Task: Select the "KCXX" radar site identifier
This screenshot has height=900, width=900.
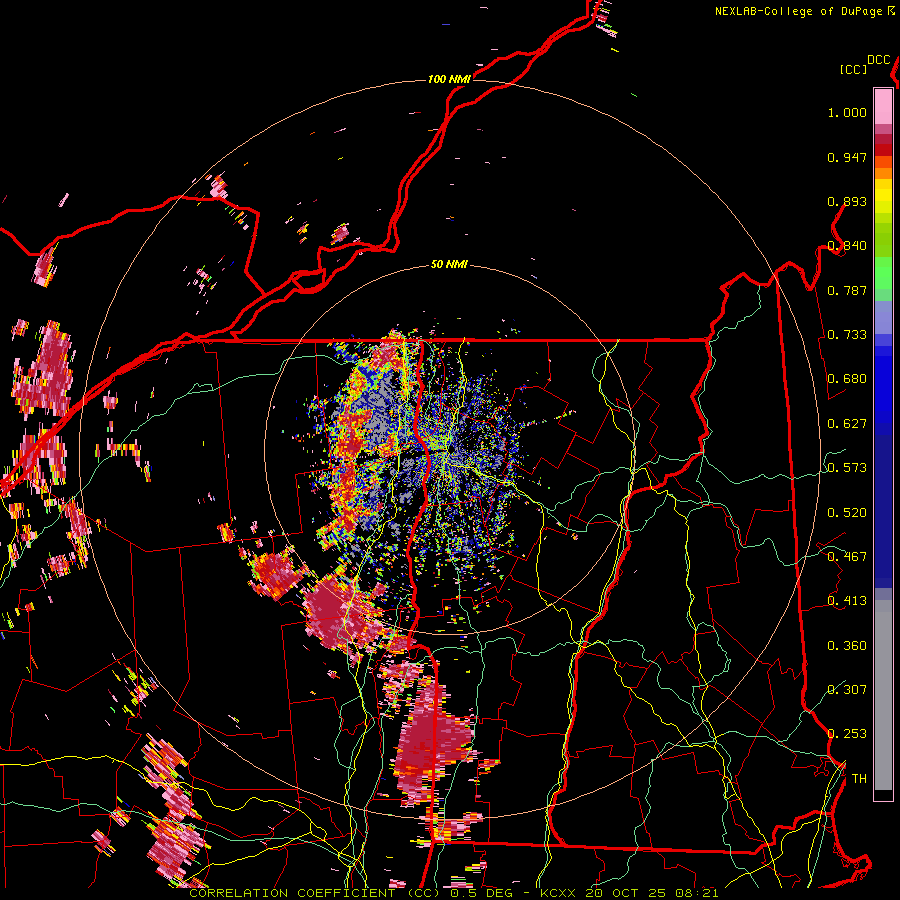Action: coord(557,893)
